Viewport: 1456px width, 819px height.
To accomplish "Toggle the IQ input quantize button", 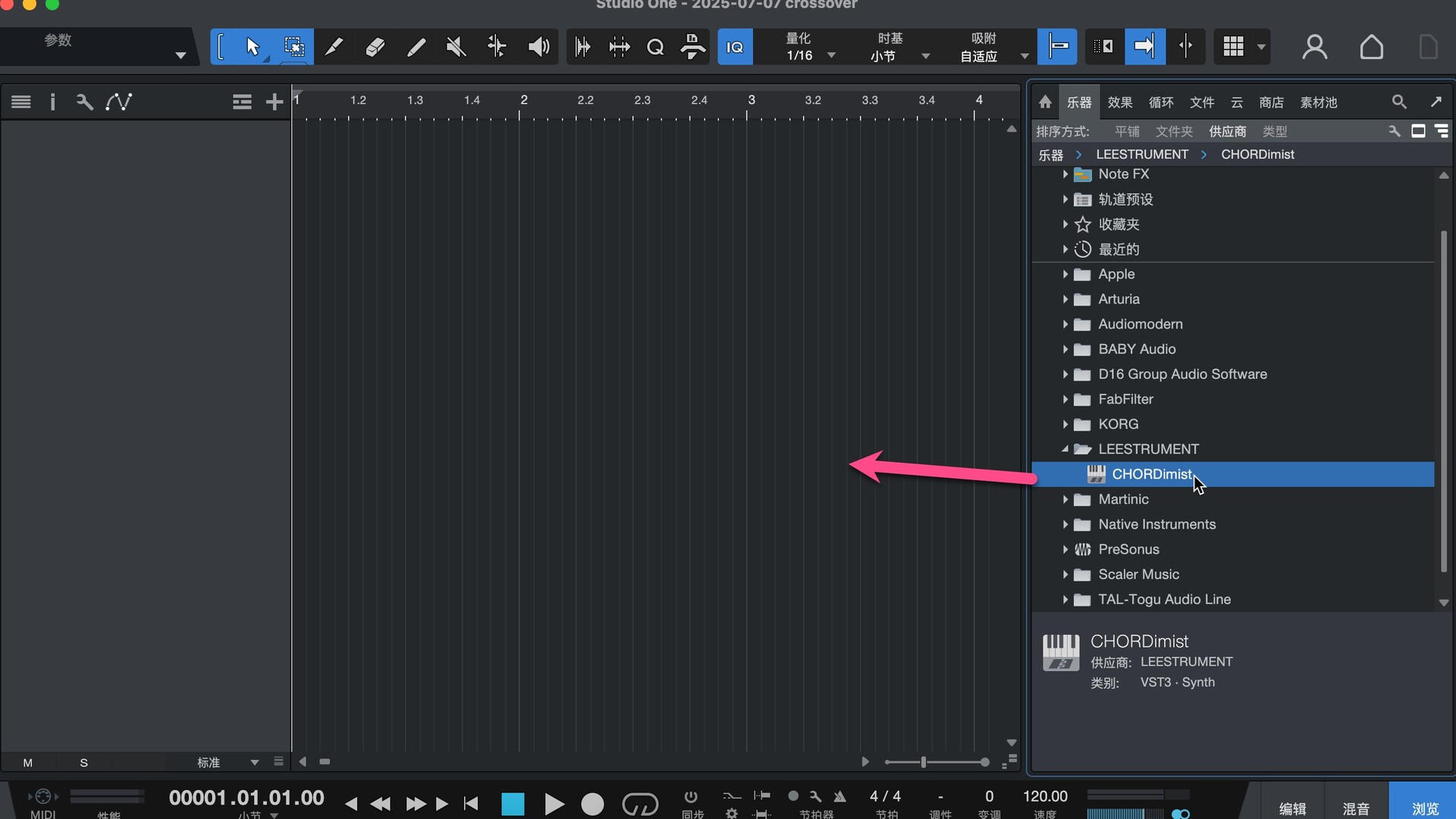I will pyautogui.click(x=735, y=47).
